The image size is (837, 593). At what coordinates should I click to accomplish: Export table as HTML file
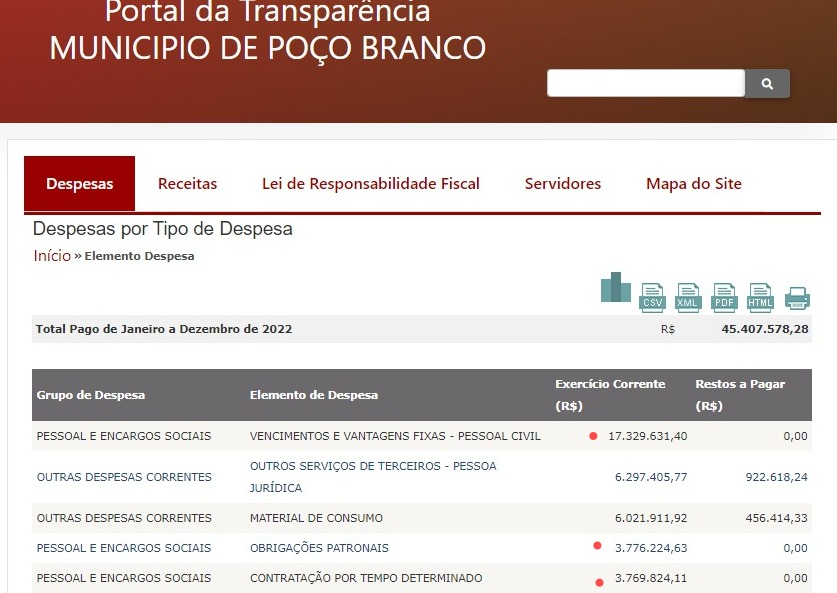[x=760, y=297]
